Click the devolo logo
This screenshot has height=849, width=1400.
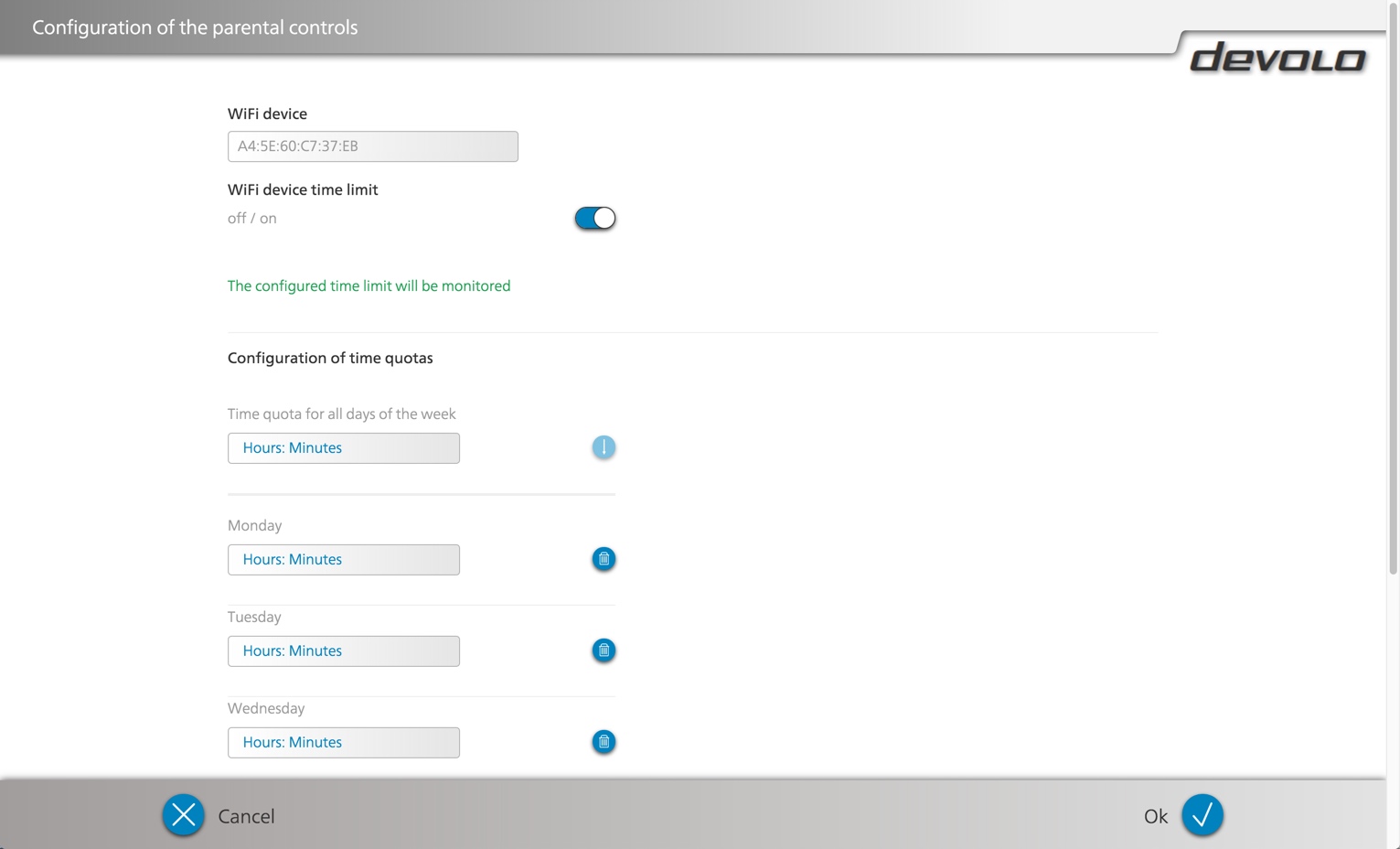[x=1277, y=59]
